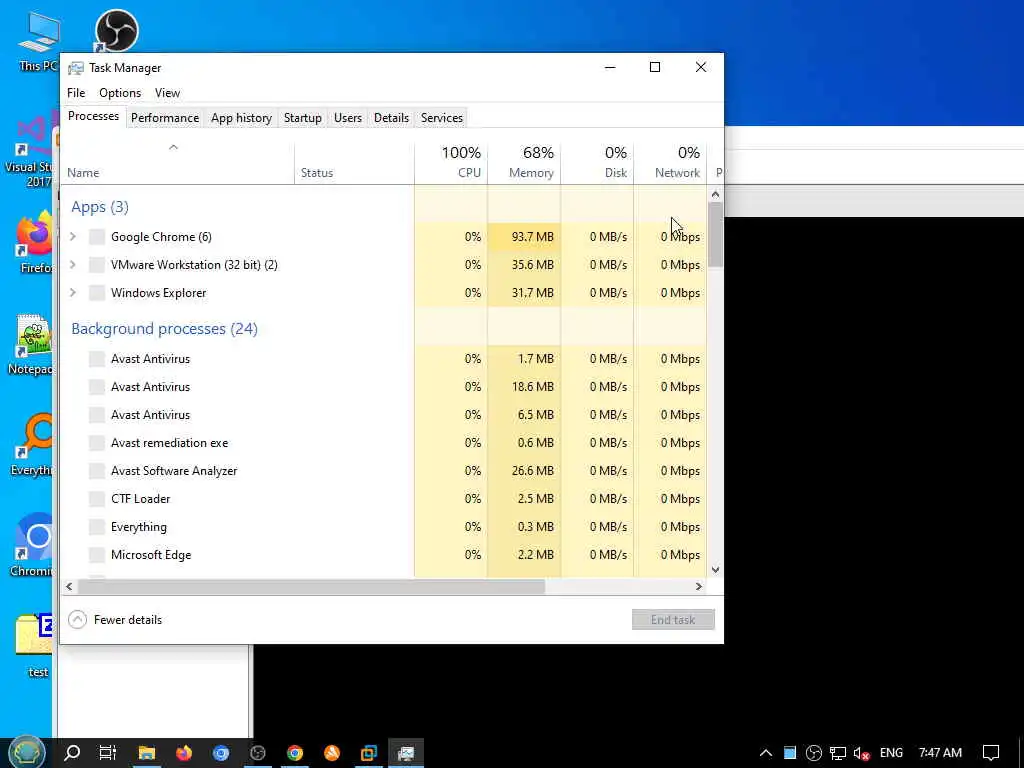Click the horizontal scrollbar left arrow
Image resolution: width=1024 pixels, height=768 pixels.
69,586
